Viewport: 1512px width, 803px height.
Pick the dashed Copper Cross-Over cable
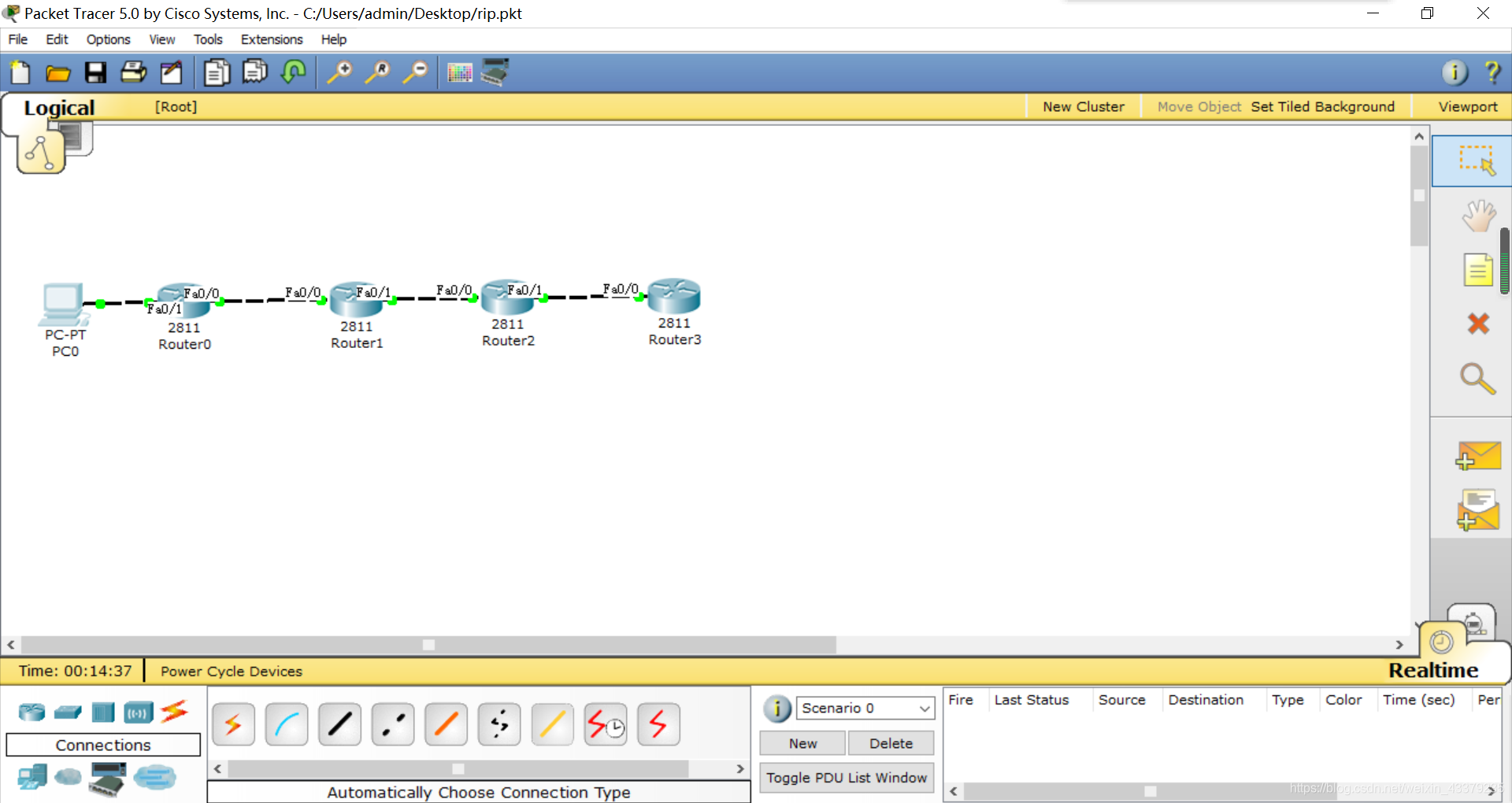(393, 724)
